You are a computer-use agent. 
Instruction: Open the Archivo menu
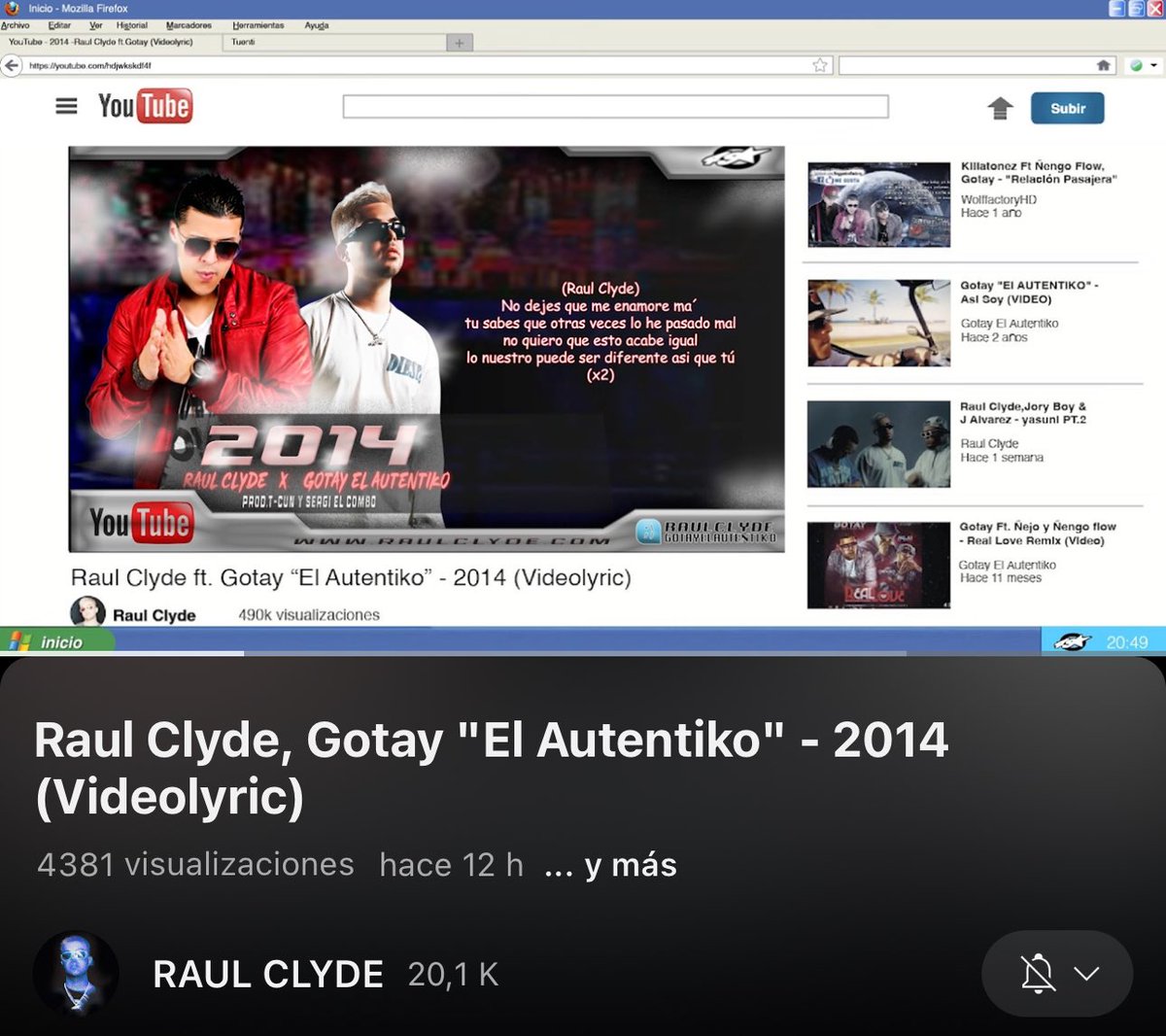15,25
